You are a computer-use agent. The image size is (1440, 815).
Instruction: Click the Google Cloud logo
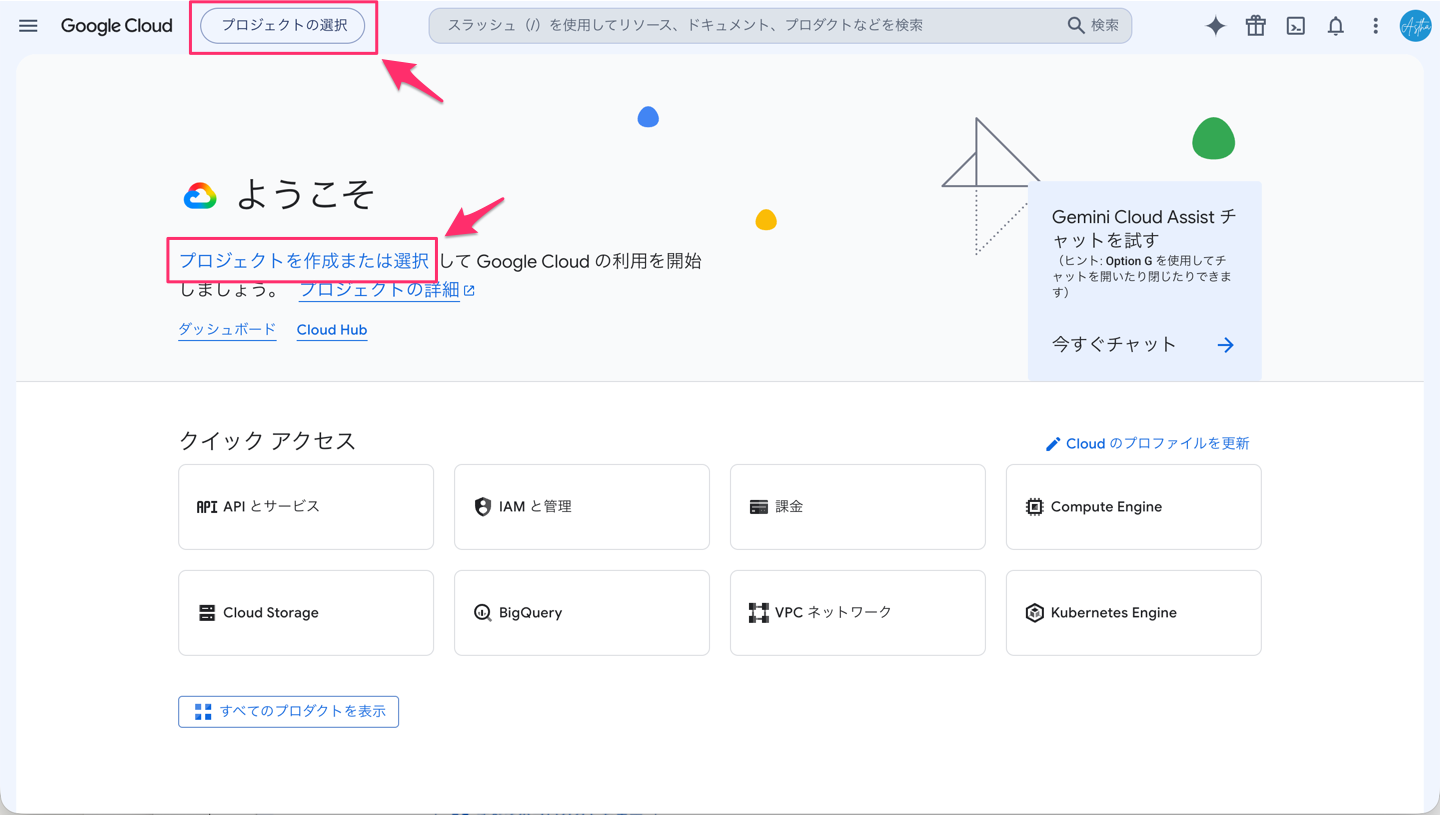tap(117, 26)
